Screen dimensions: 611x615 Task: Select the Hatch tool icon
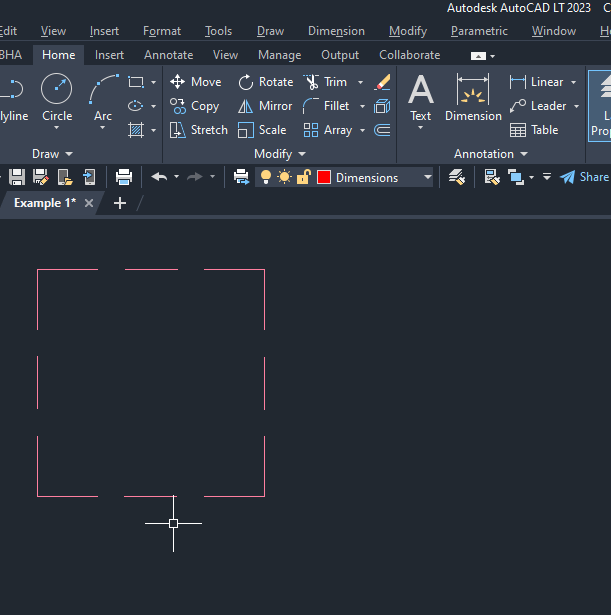coord(136,130)
